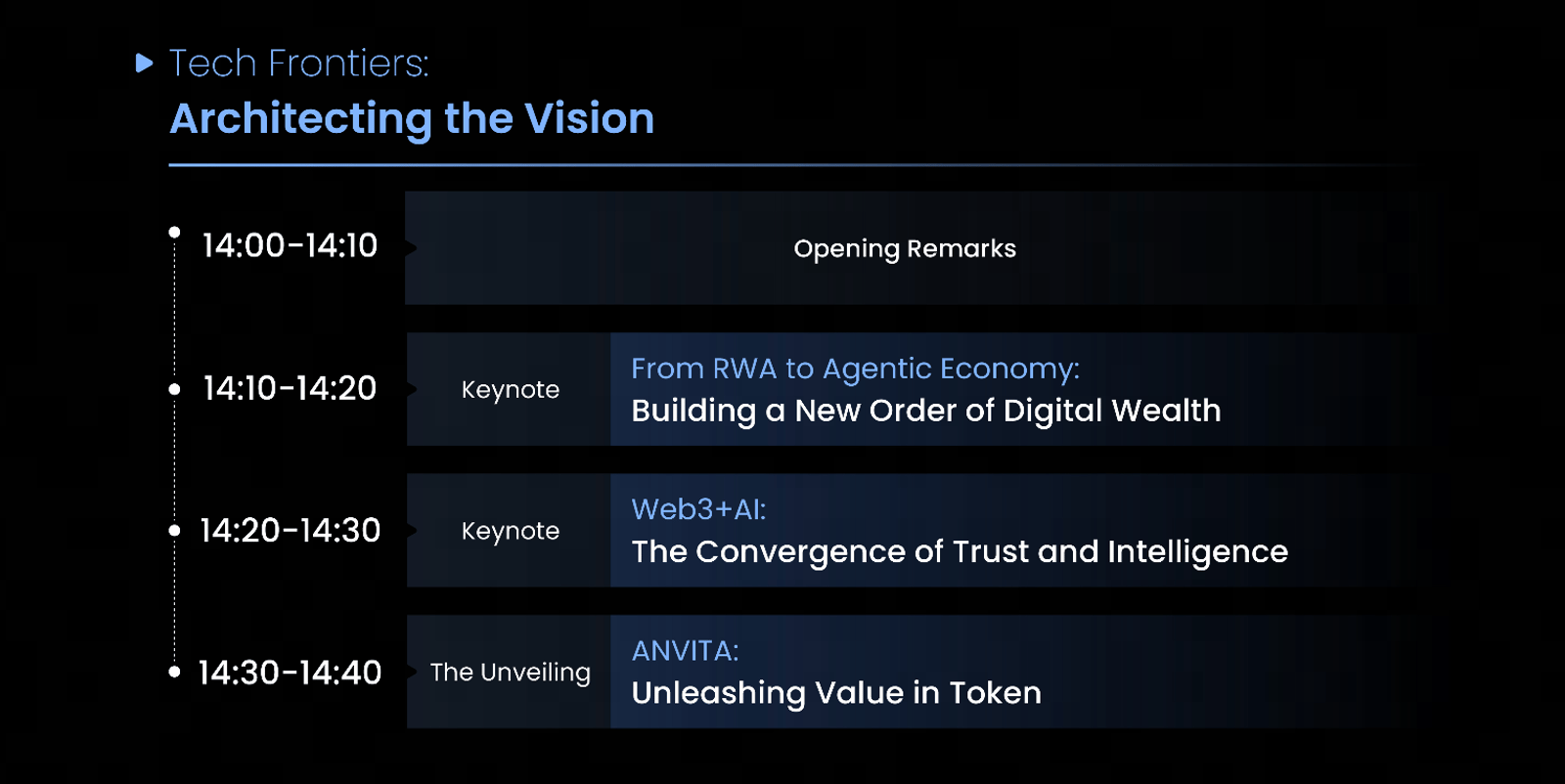Screen dimensions: 1565x784
Task: Select "The Unveiling" session label
Action: (x=511, y=673)
